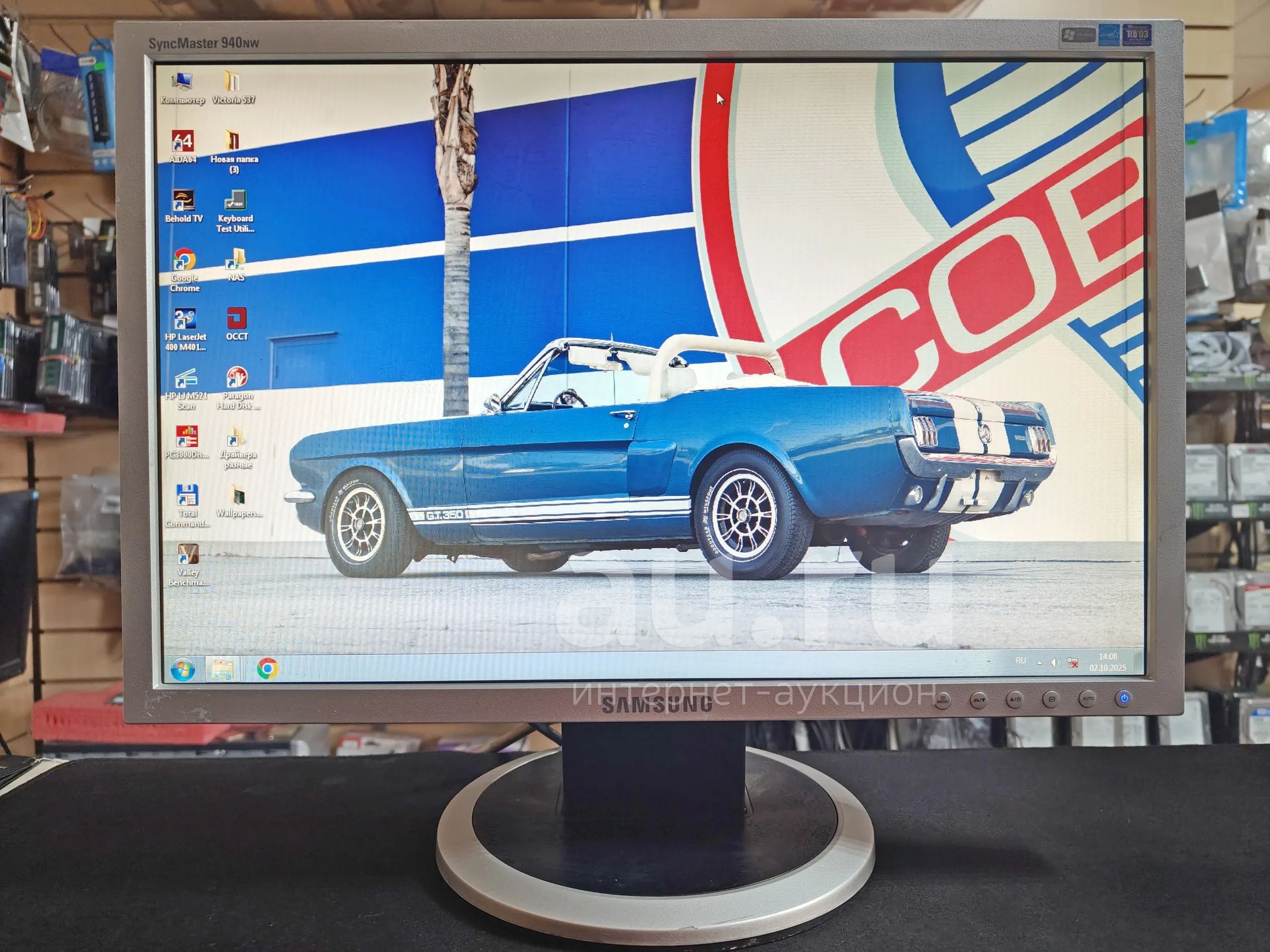Open pinned Windows Explorer on the taskbar
1270x952 pixels.
pyautogui.click(x=223, y=669)
